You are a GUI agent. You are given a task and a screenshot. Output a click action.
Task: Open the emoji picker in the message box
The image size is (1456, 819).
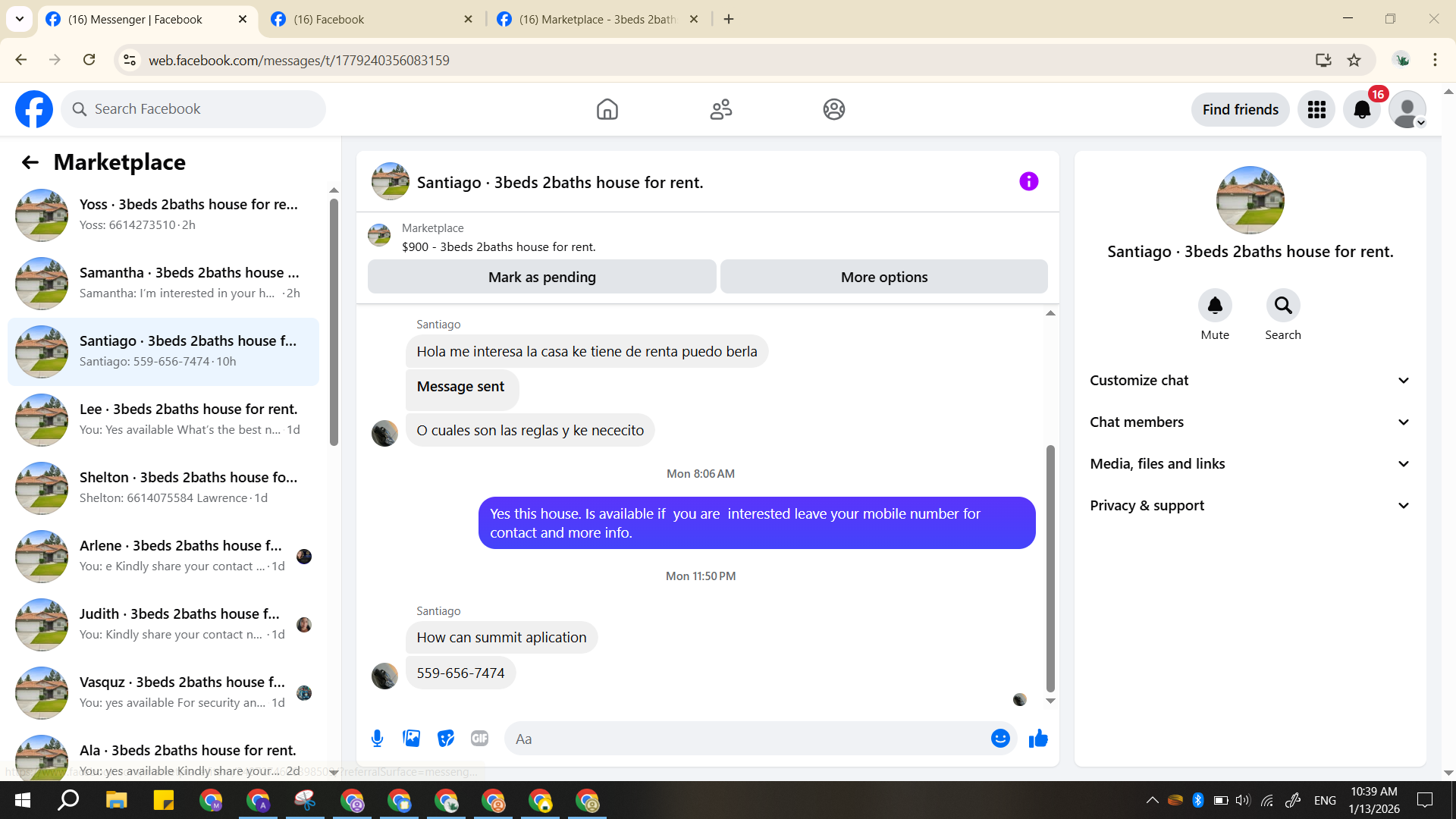point(1000,738)
